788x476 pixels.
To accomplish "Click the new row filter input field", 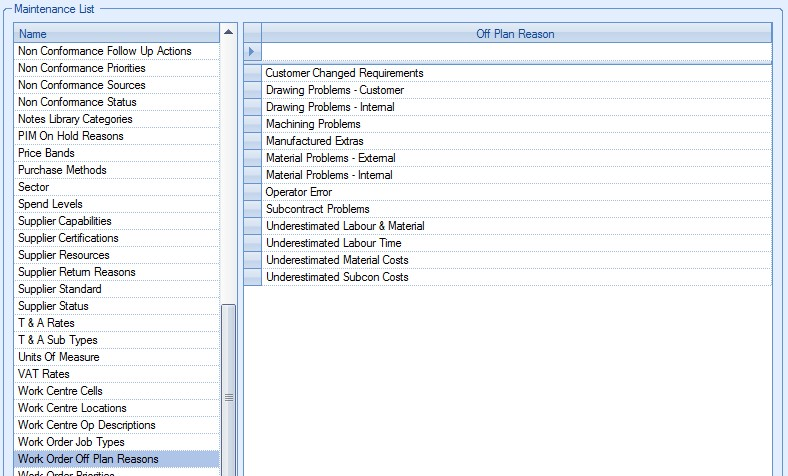I will pos(515,52).
